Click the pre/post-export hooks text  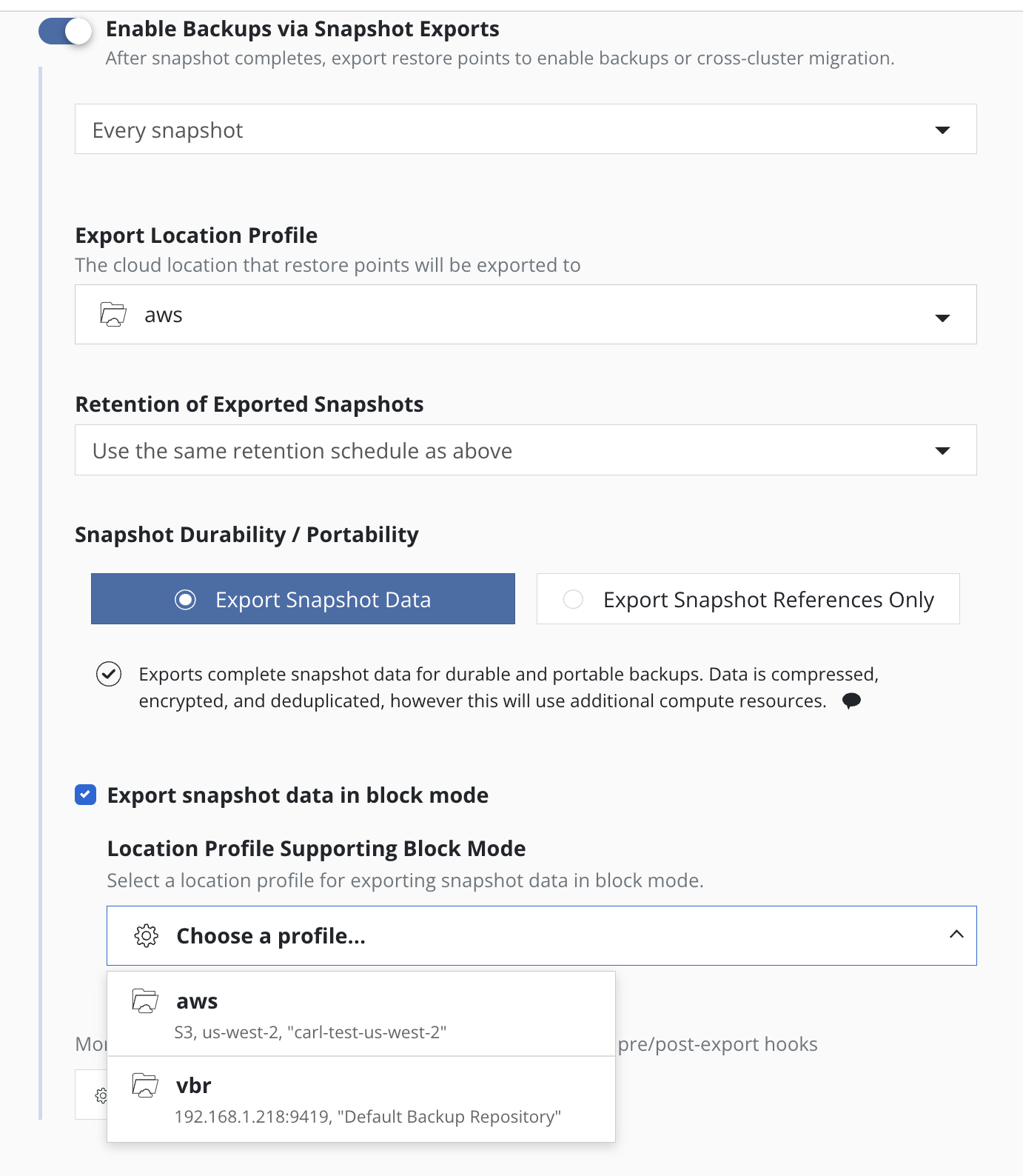[717, 1044]
